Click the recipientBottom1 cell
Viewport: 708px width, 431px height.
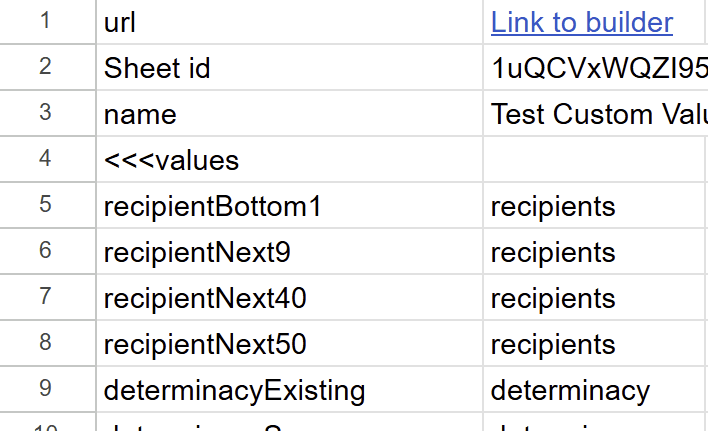(x=289, y=205)
